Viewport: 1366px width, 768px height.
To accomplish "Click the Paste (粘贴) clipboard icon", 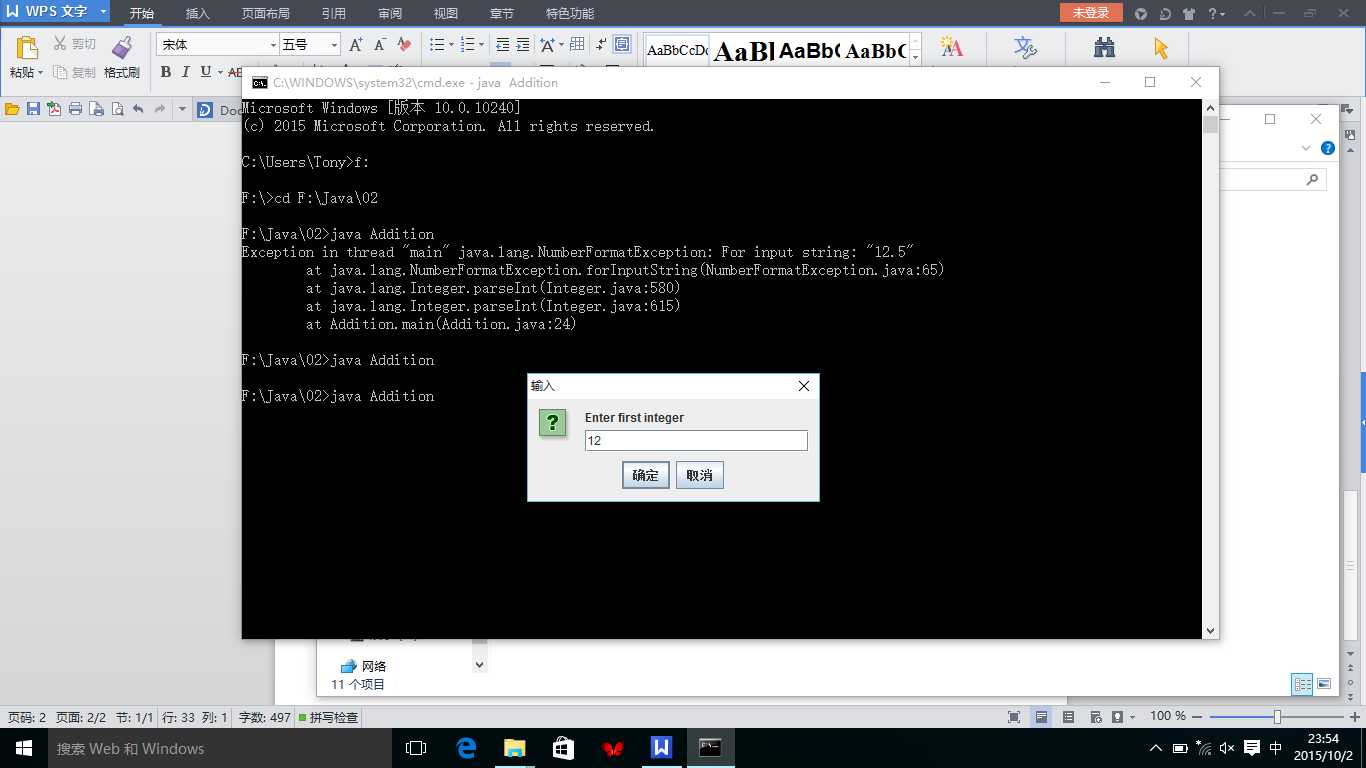I will 27,48.
